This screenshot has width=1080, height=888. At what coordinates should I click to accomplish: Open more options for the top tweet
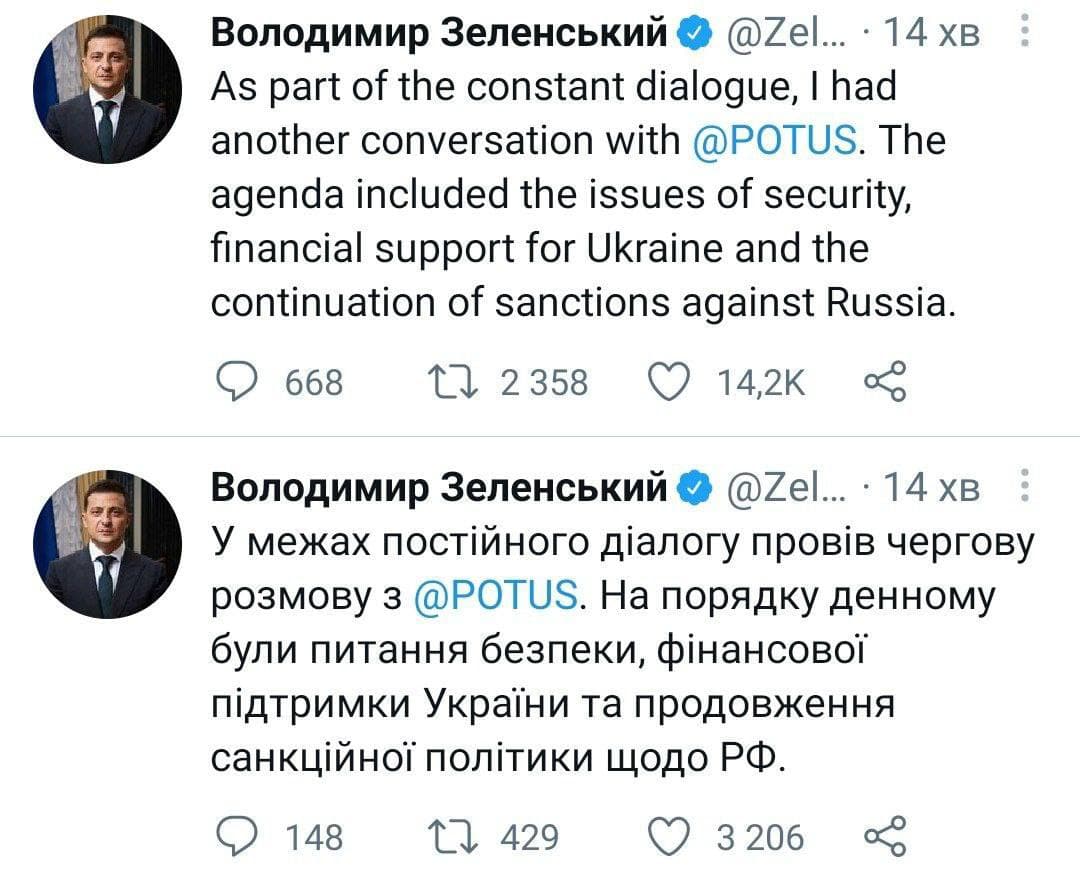pos(1023,35)
